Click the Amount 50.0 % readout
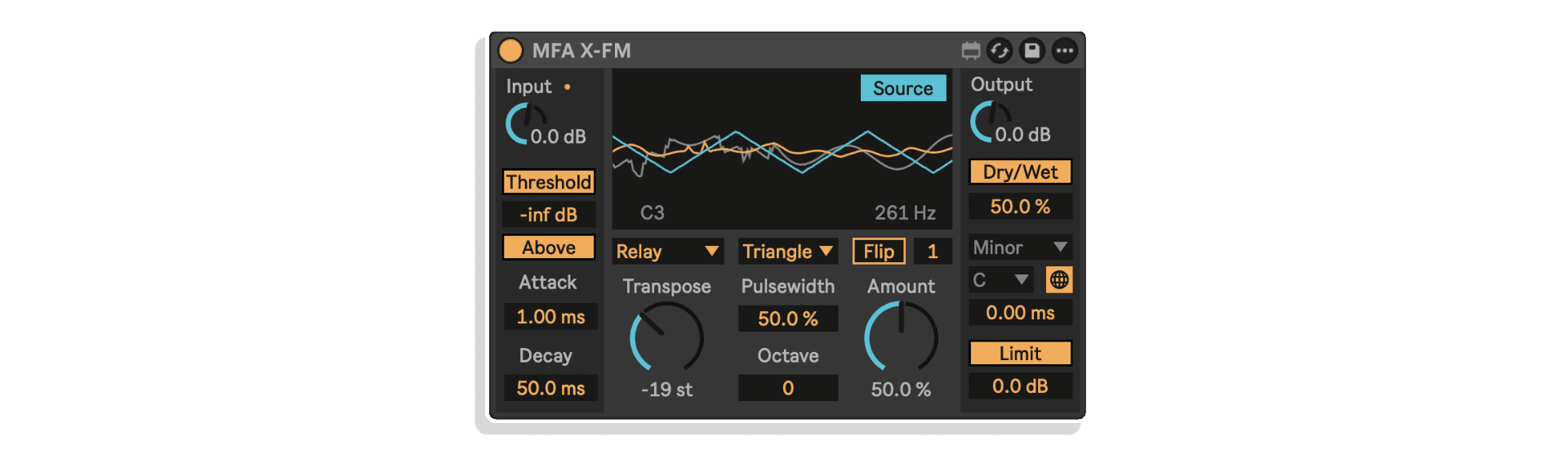Image resolution: width=1568 pixels, height=450 pixels. [901, 390]
